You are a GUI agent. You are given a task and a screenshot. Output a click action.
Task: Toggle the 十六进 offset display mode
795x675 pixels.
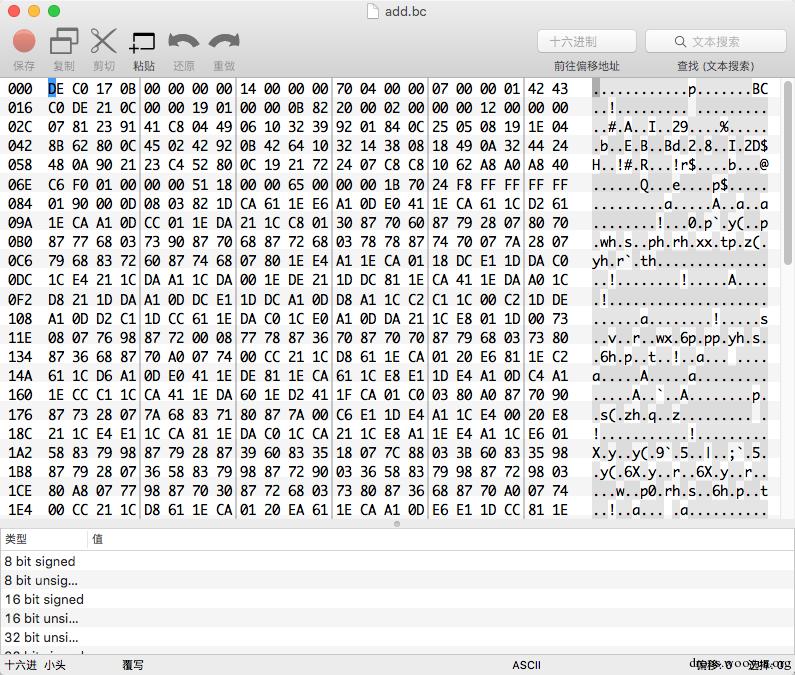point(21,665)
